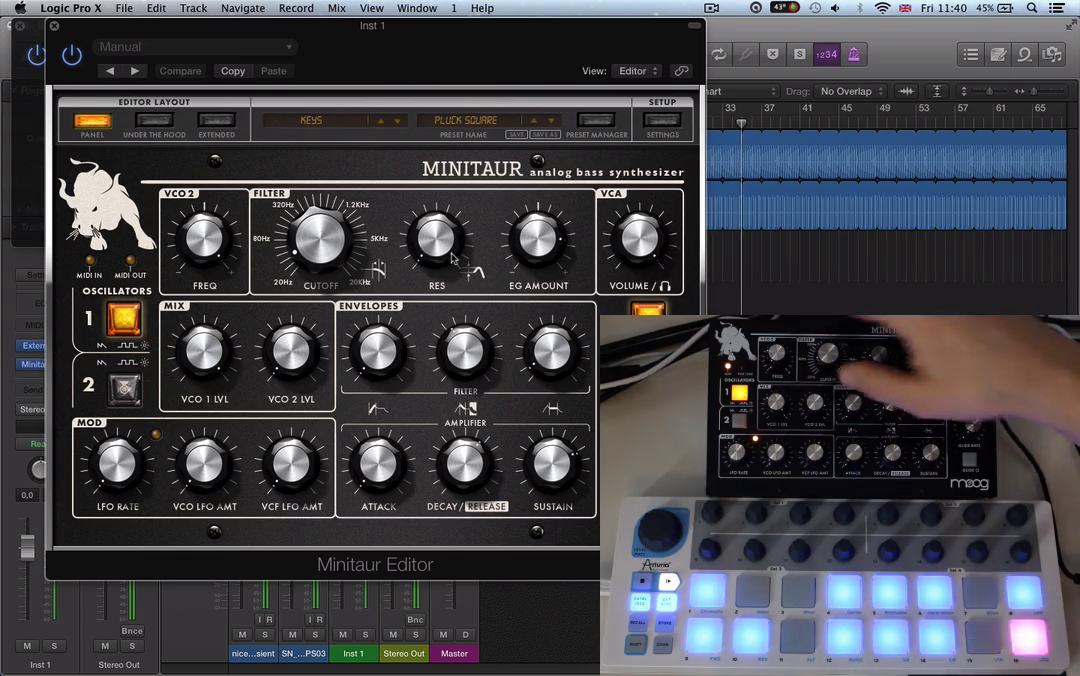Viewport: 1080px width, 676px height.
Task: Click the Copy button
Action: click(233, 71)
